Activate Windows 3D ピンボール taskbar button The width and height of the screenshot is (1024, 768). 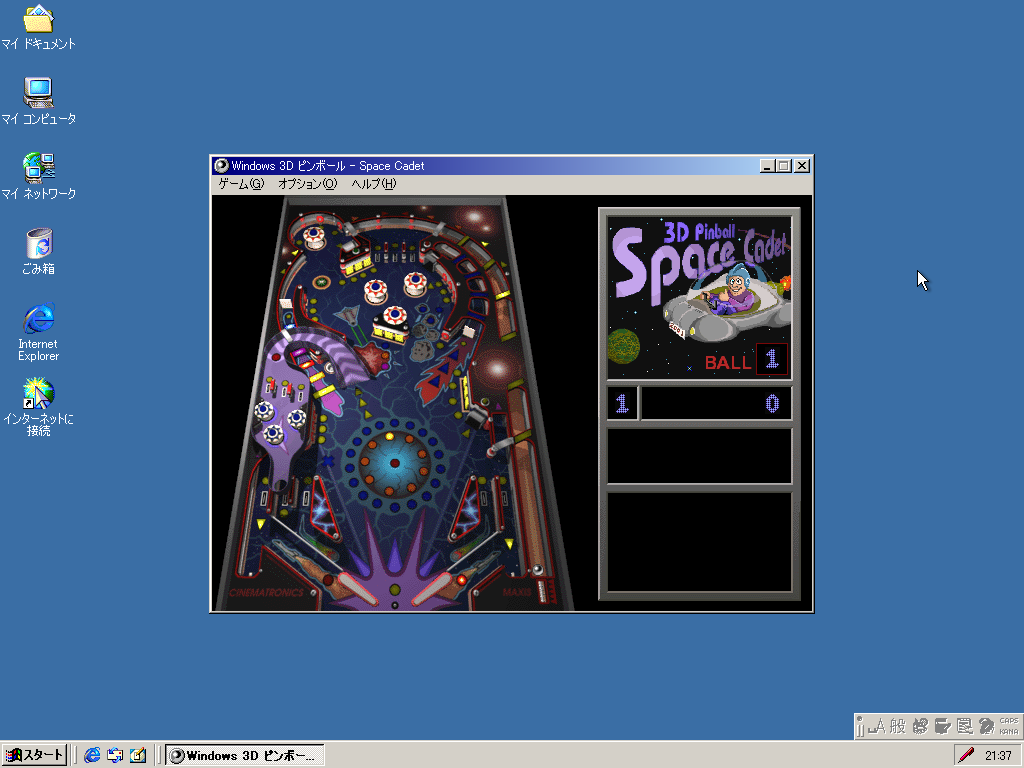(x=244, y=756)
